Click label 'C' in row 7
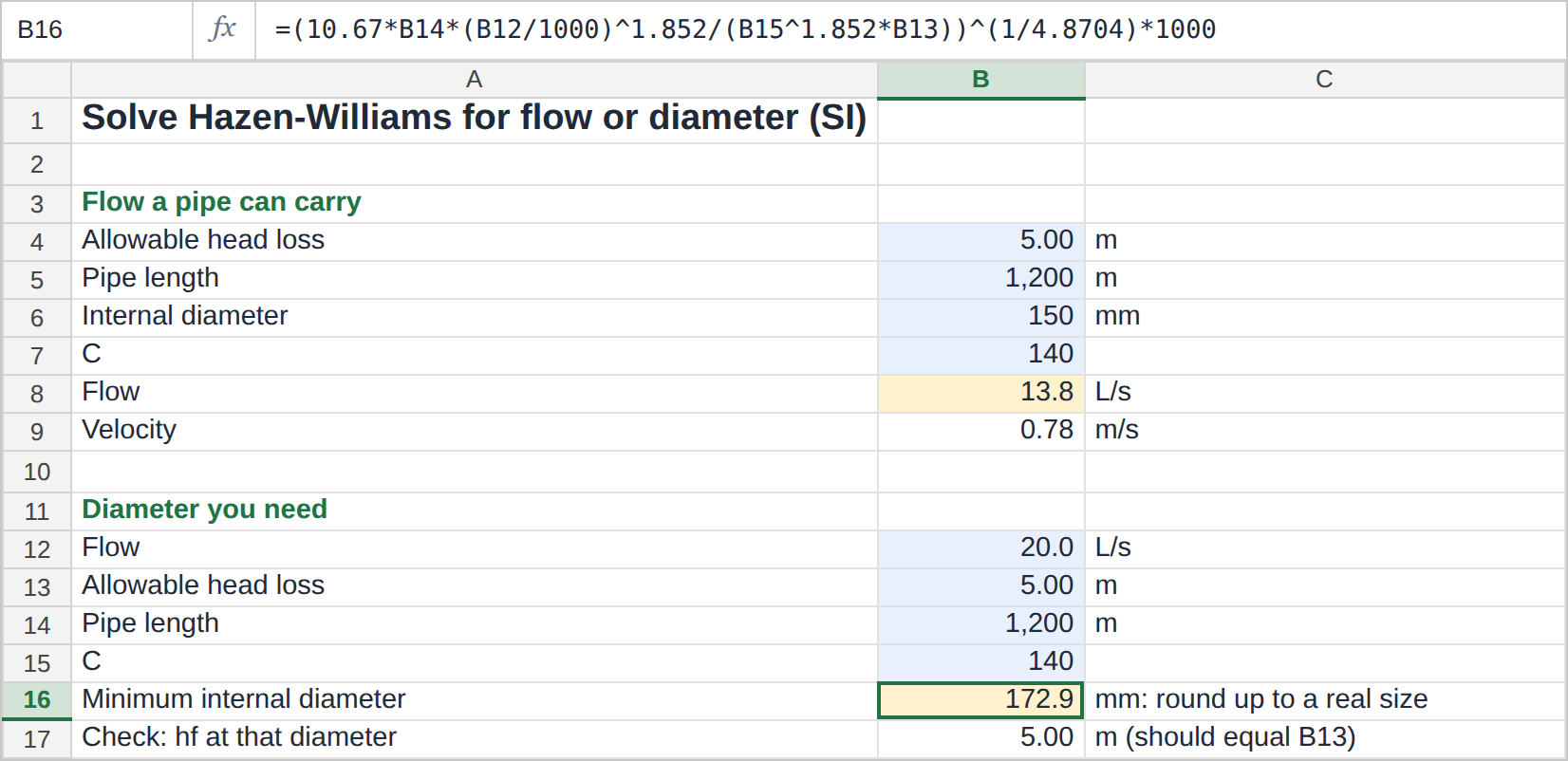Viewport: 1568px width, 761px height. (91, 354)
